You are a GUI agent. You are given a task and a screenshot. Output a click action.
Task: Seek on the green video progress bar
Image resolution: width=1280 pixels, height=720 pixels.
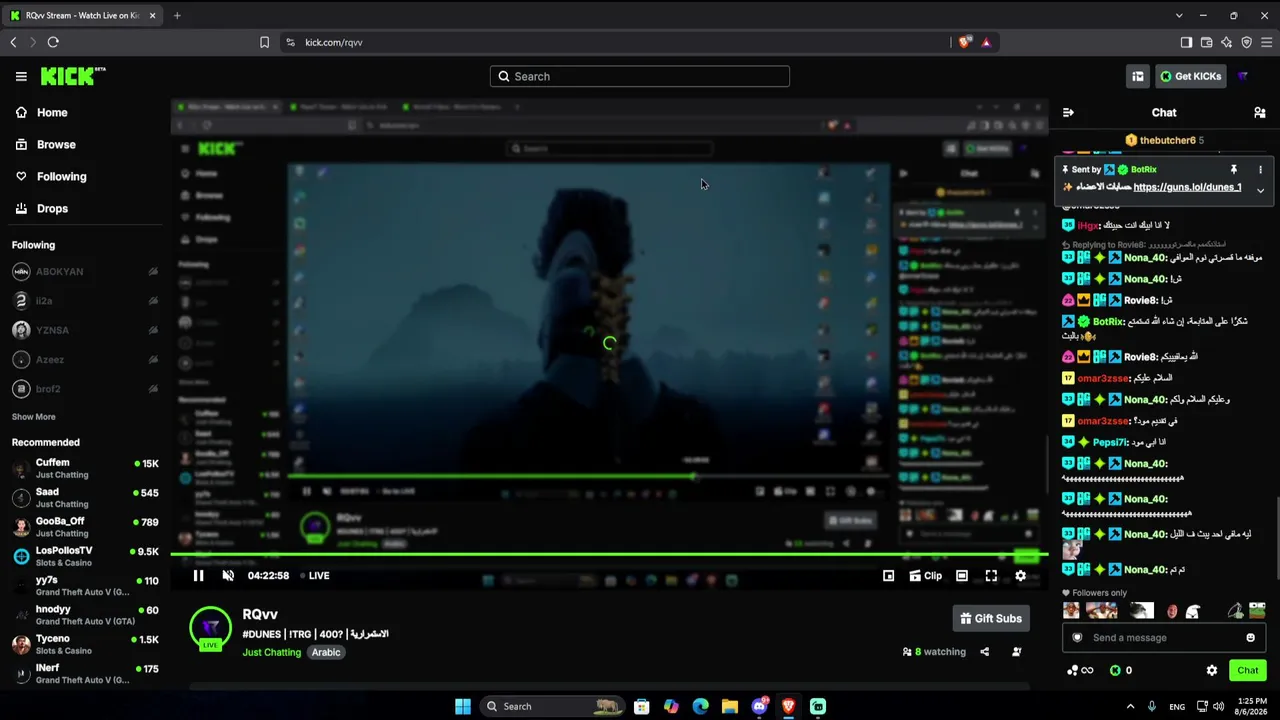[608, 554]
